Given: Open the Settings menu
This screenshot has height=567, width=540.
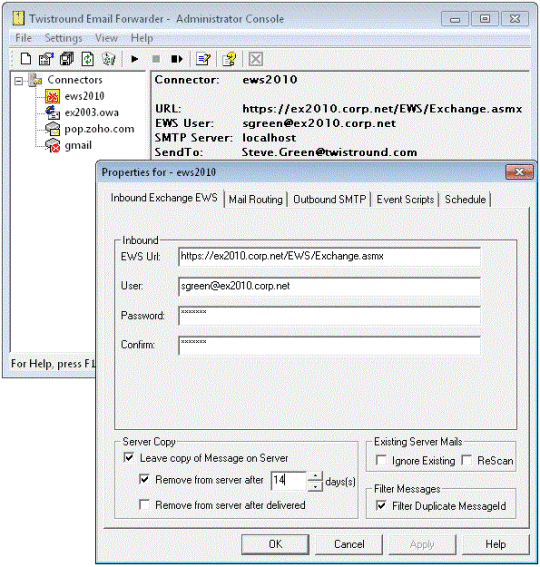Looking at the screenshot, I should pos(64,38).
